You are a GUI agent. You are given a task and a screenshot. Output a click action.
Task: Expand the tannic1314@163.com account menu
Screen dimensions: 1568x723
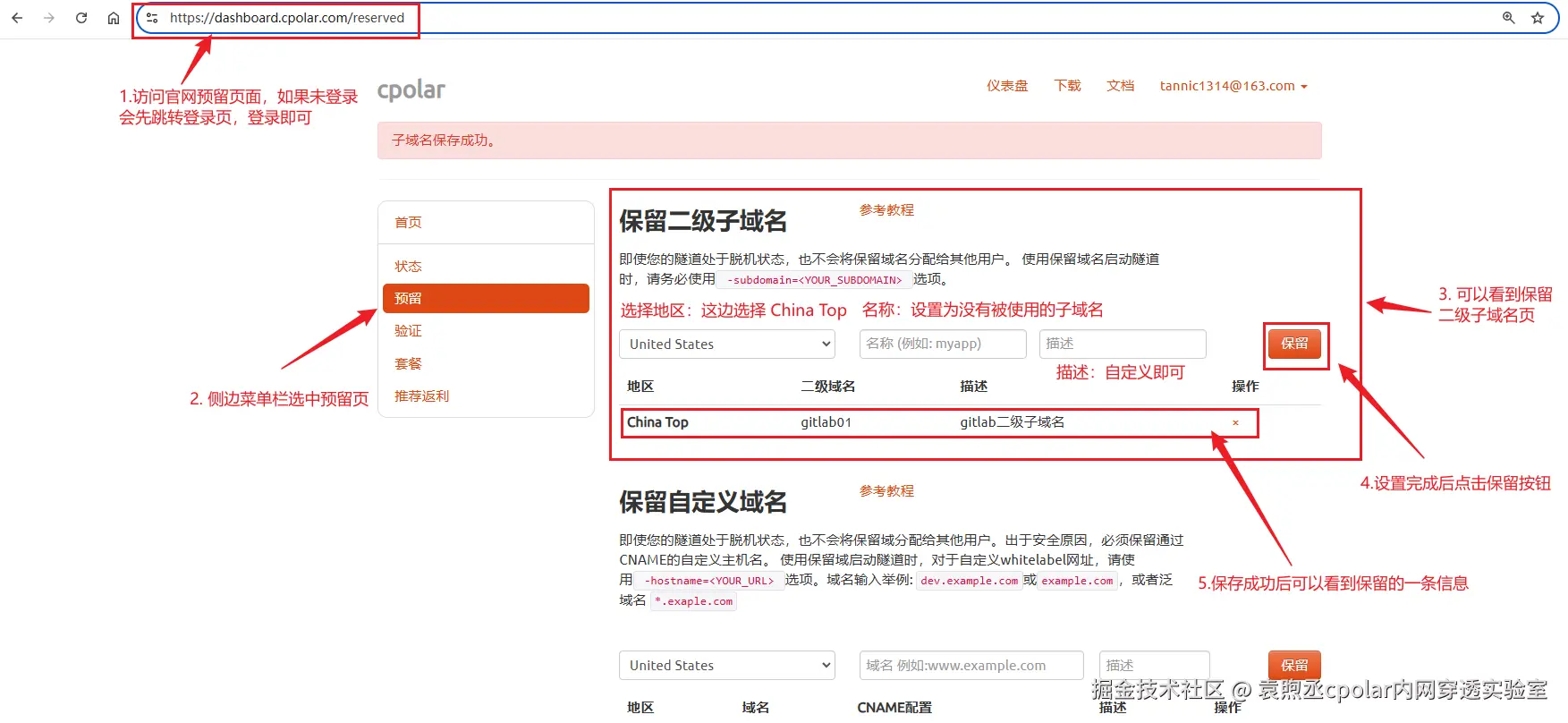point(1233,86)
